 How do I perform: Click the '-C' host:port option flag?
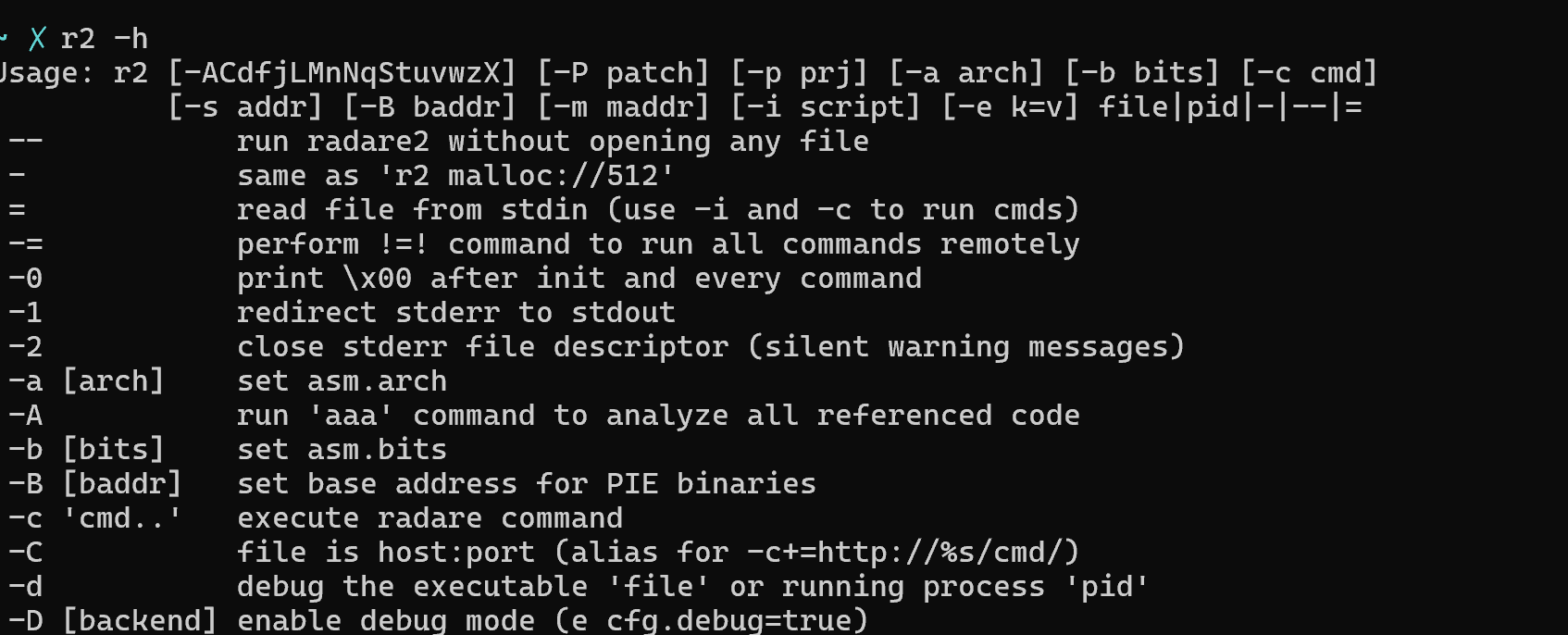[26, 553]
